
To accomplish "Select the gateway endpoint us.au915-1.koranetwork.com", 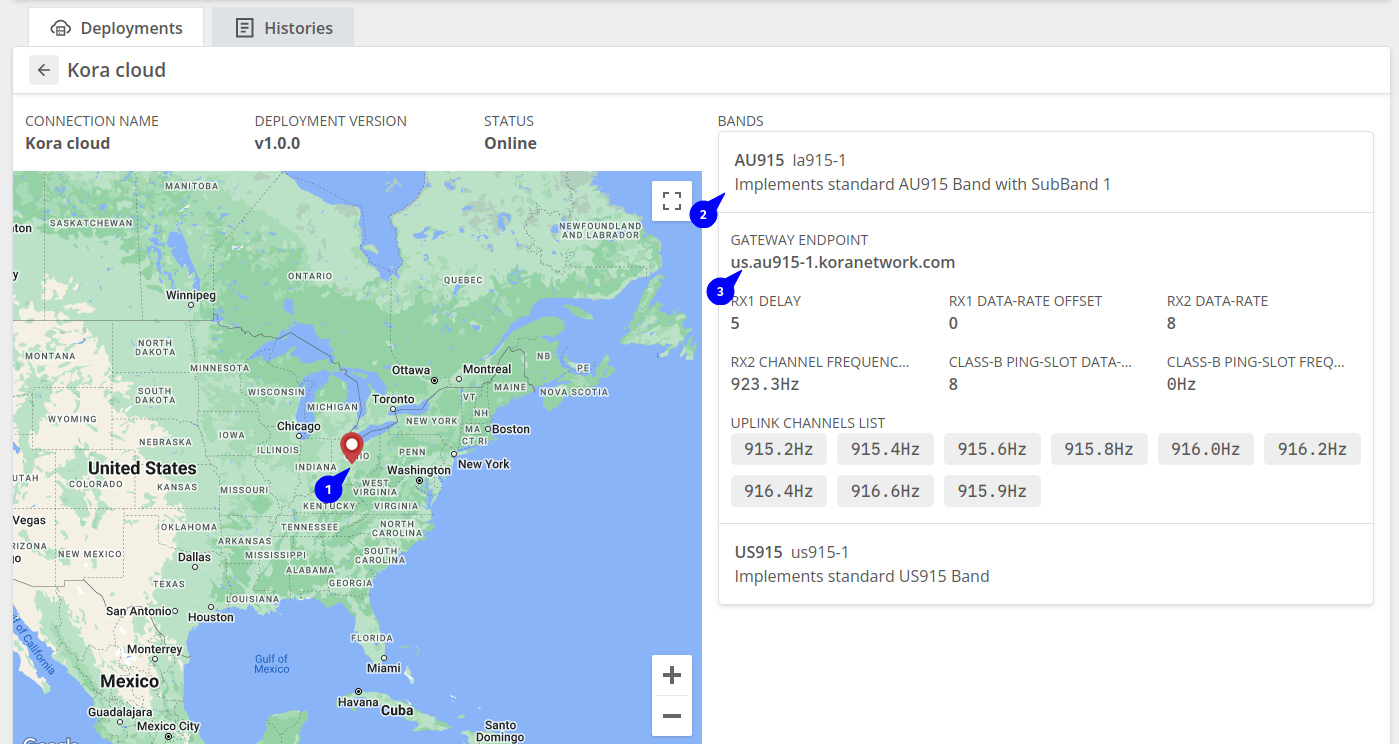I will click(843, 263).
